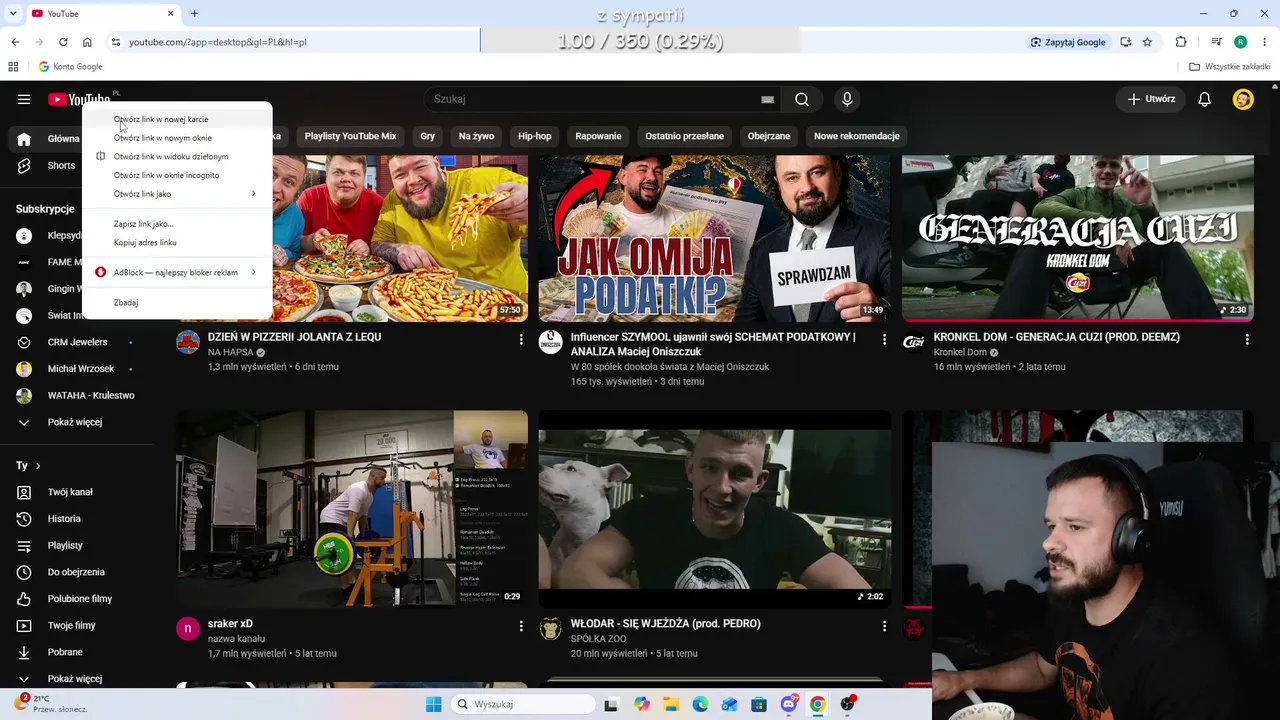Expand Pokaż więcej under subscriptions
The image size is (1280, 720).
tap(77, 422)
